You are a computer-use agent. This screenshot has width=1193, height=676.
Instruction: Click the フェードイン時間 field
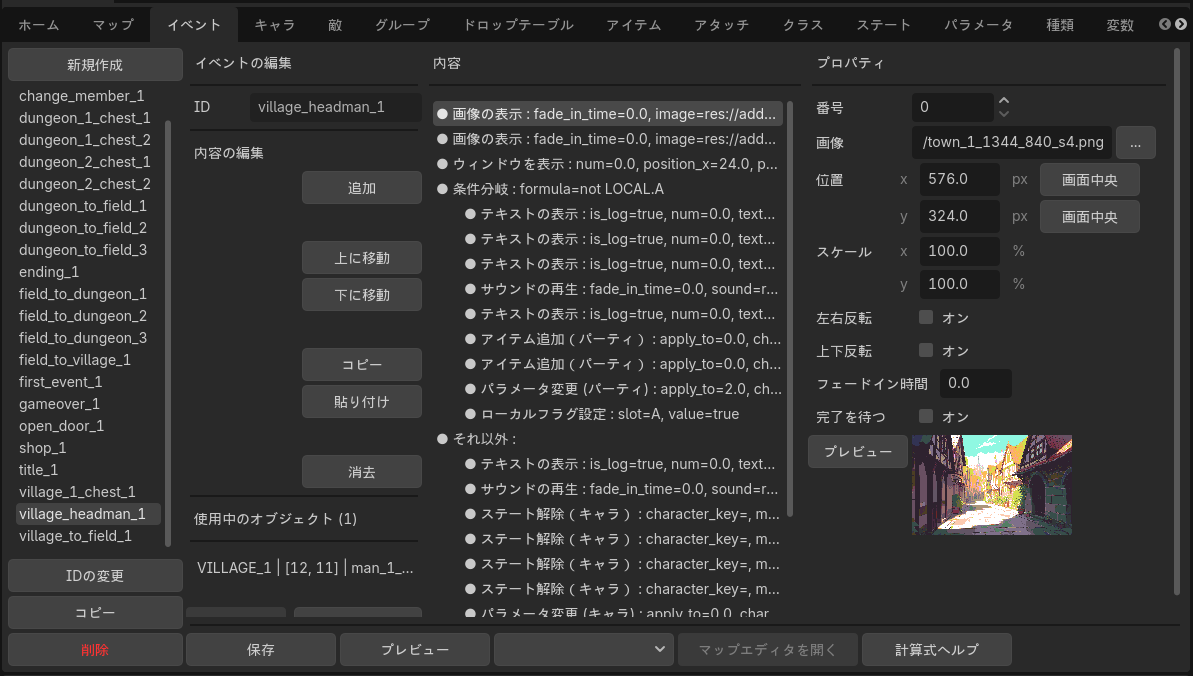pyautogui.click(x=975, y=383)
